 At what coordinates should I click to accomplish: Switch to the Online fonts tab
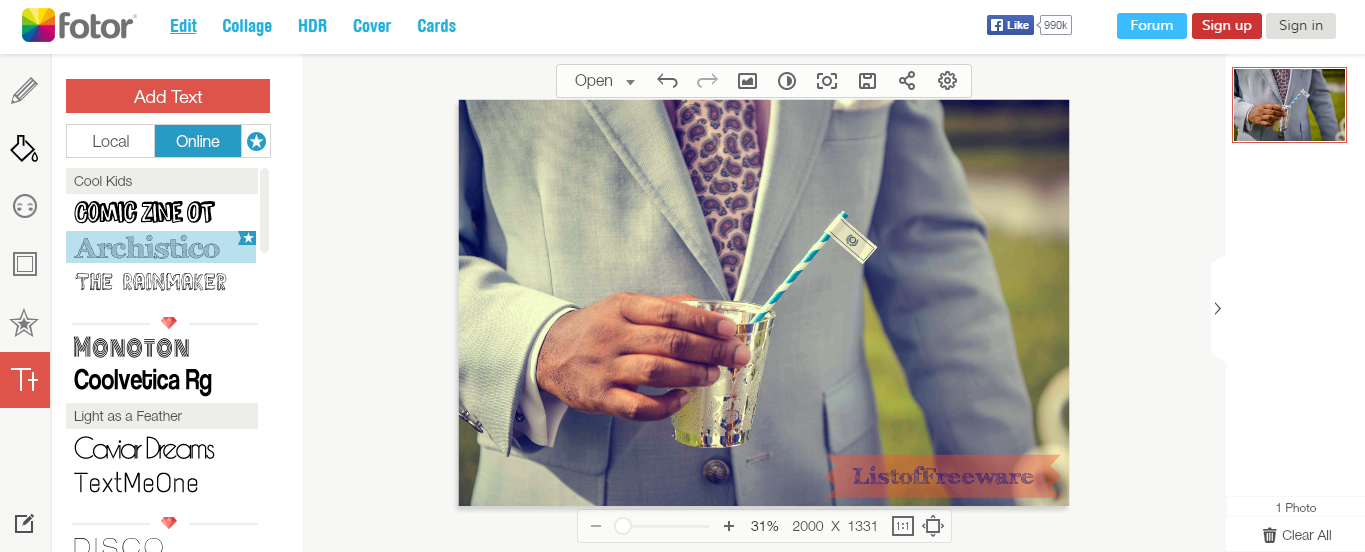click(198, 141)
